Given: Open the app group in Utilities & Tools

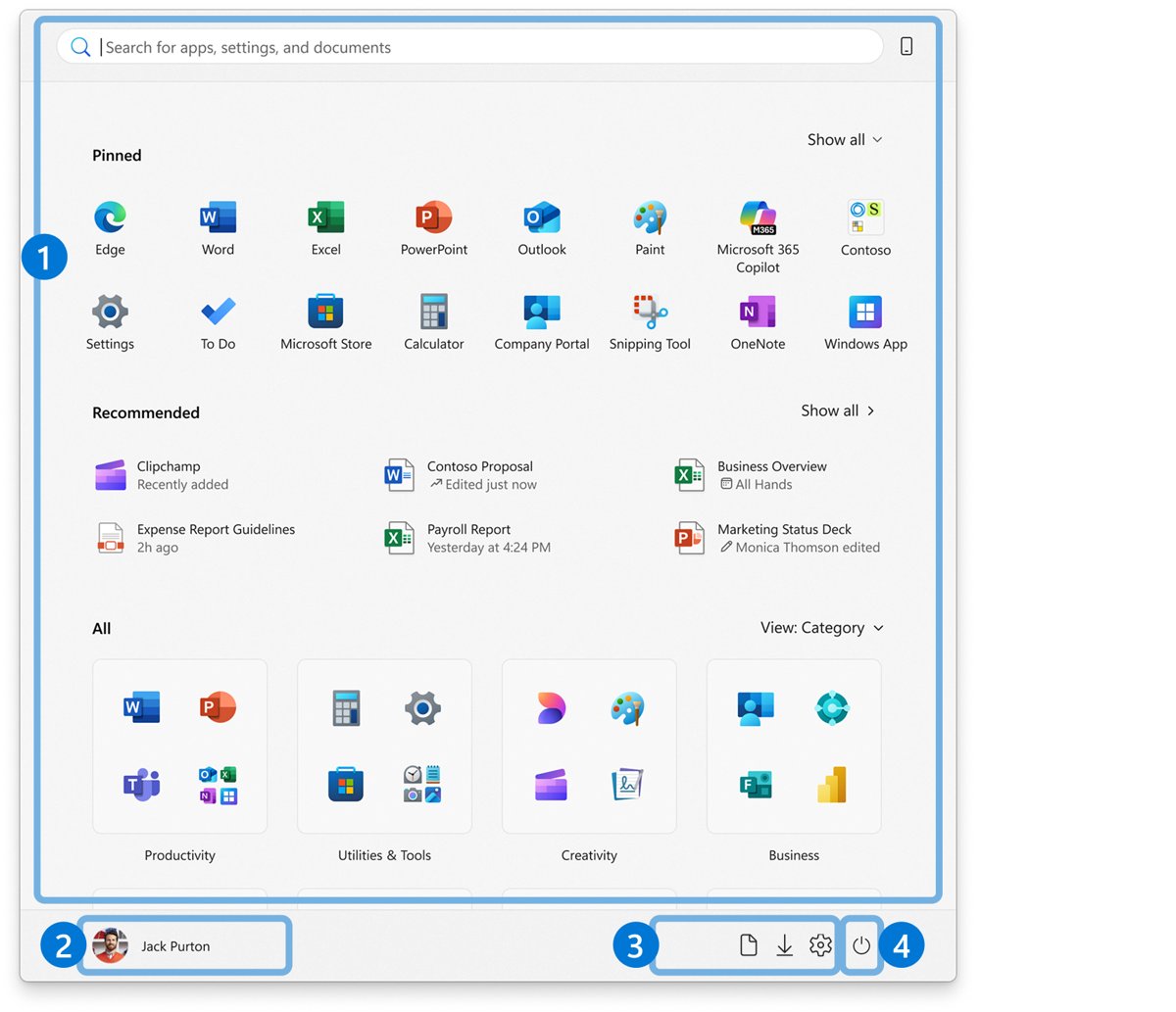Looking at the screenshot, I should pyautogui.click(x=422, y=785).
